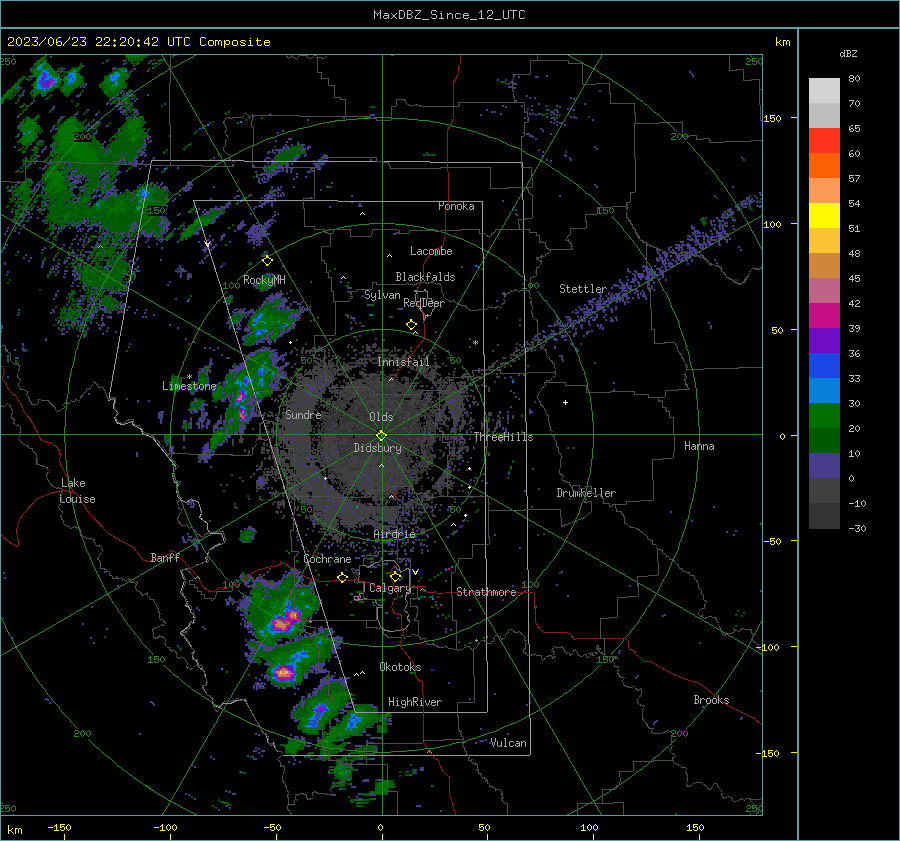Viewport: 900px width, 841px height.
Task: Click the Stettler city label
Action: (583, 289)
